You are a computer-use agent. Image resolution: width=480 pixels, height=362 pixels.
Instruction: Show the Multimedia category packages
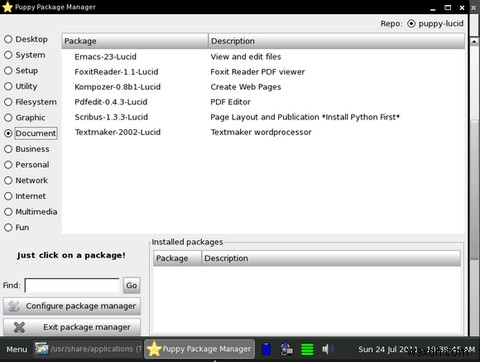point(8,212)
